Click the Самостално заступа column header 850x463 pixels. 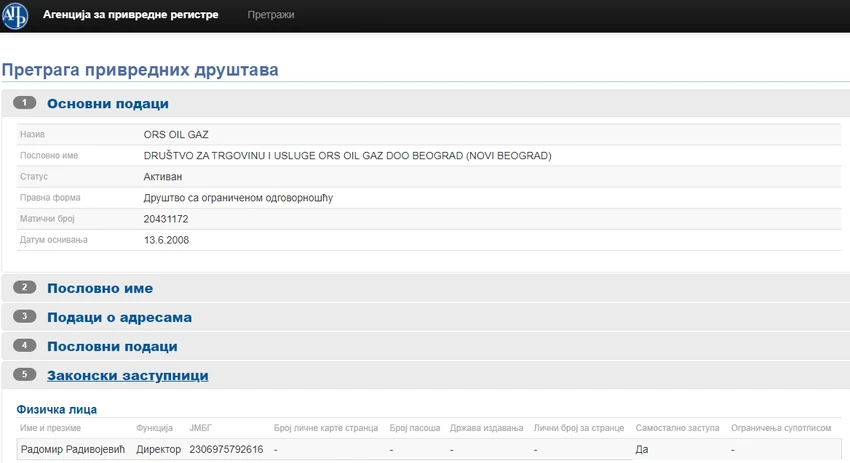pyautogui.click(x=677, y=428)
